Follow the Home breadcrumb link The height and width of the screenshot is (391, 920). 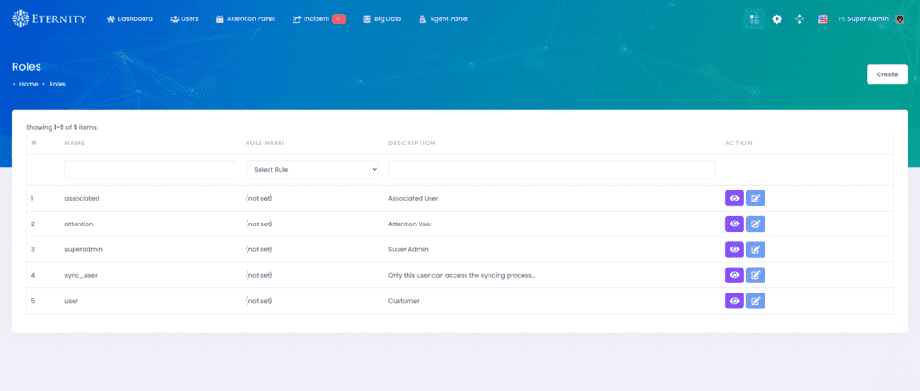[x=28, y=84]
